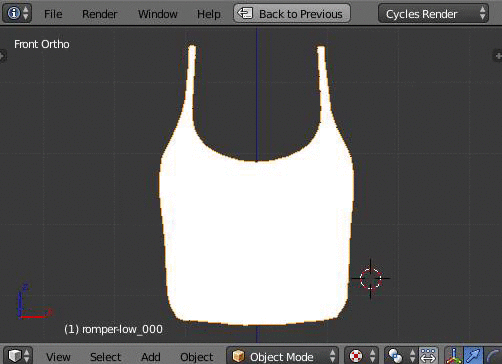This screenshot has width=502, height=364.
Task: Click the Back to Previous button
Action: (292, 13)
